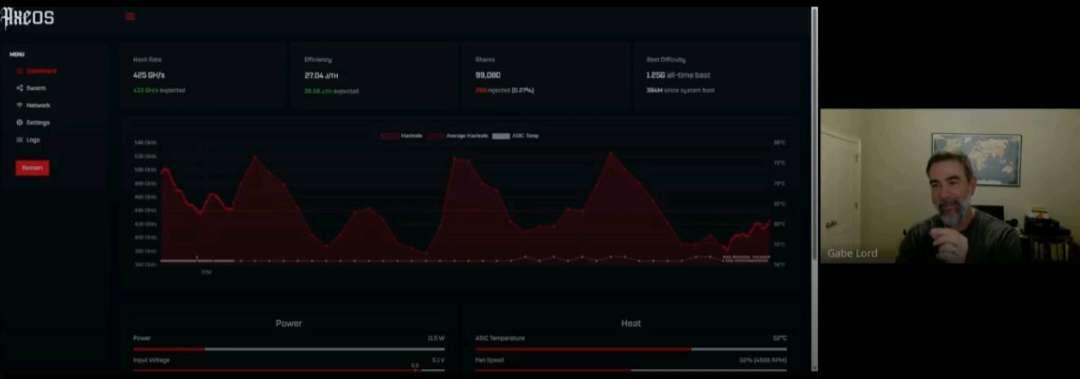The image size is (1080, 379).
Task: Open the Dashboard icon in sidebar
Action: pos(20,71)
